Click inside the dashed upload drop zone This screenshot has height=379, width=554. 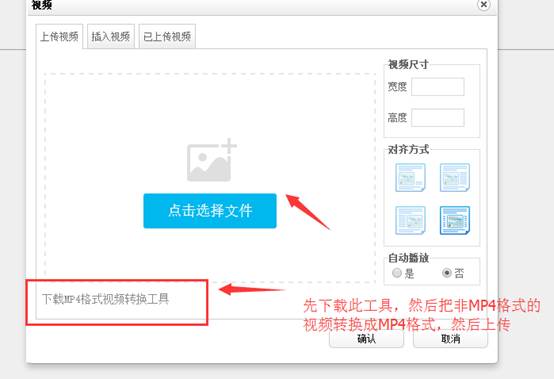(x=210, y=106)
